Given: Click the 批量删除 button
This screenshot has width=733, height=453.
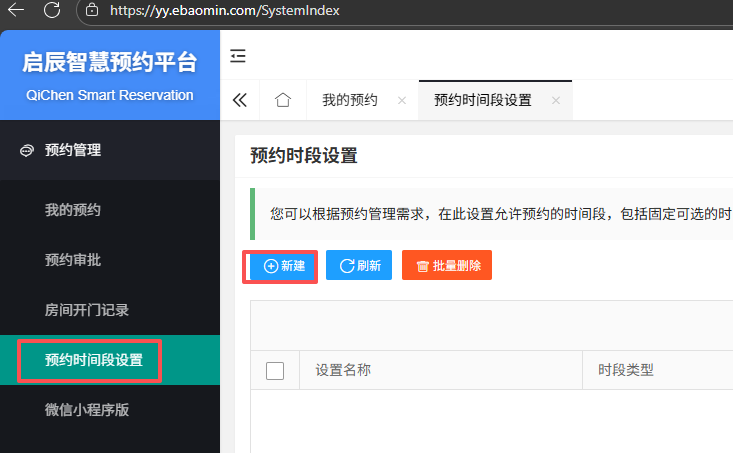Looking at the screenshot, I should tap(447, 266).
